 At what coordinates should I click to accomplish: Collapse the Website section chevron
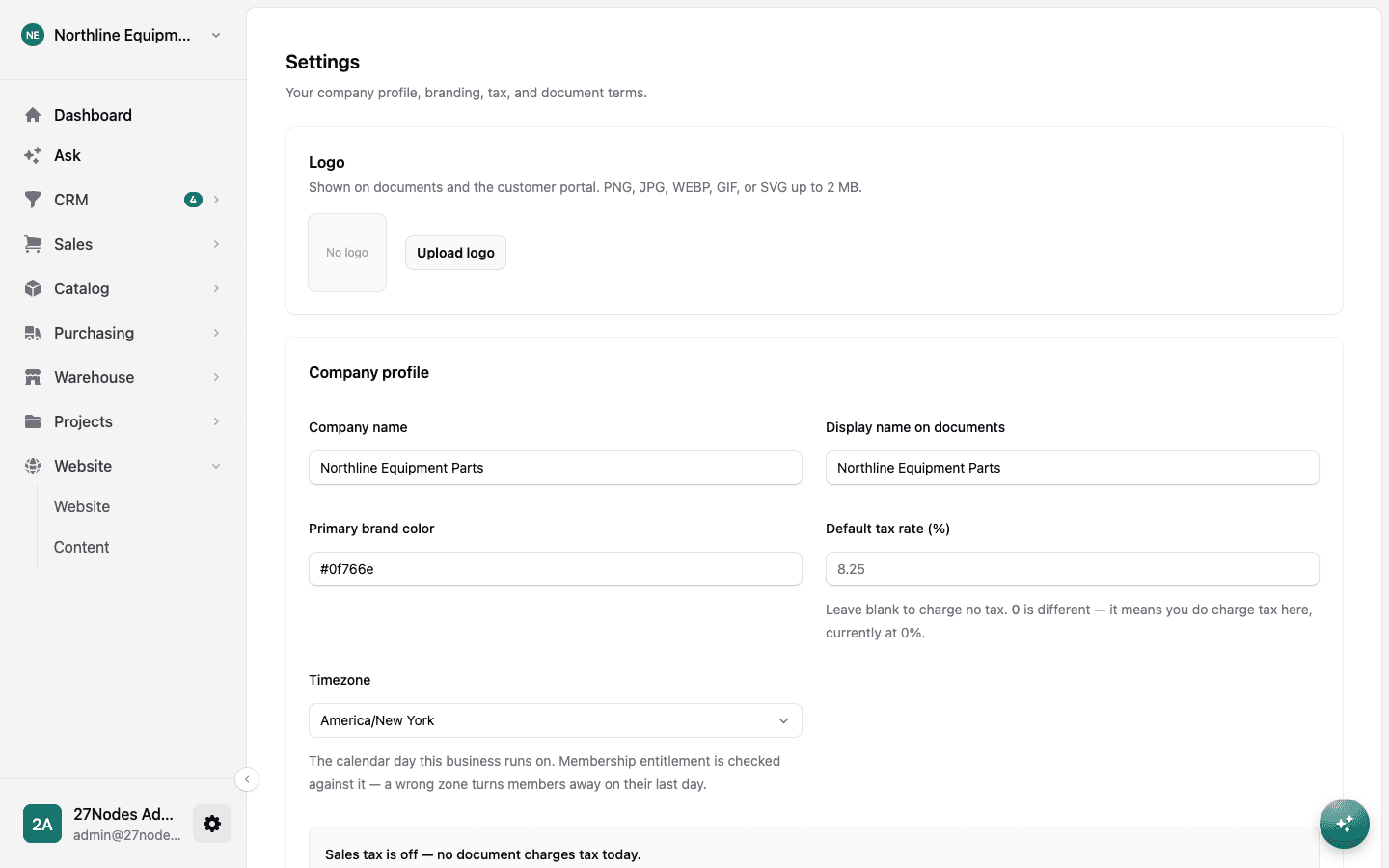pyautogui.click(x=216, y=466)
